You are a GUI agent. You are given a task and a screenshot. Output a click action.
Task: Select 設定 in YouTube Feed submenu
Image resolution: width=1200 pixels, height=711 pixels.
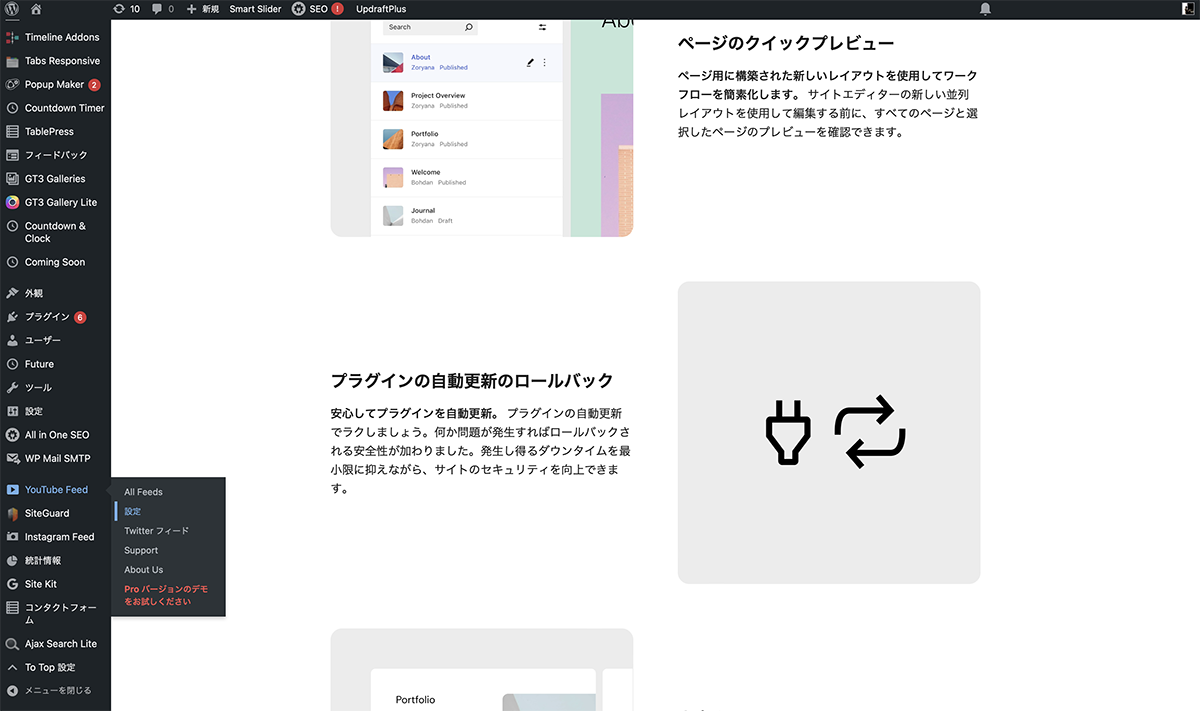click(133, 512)
